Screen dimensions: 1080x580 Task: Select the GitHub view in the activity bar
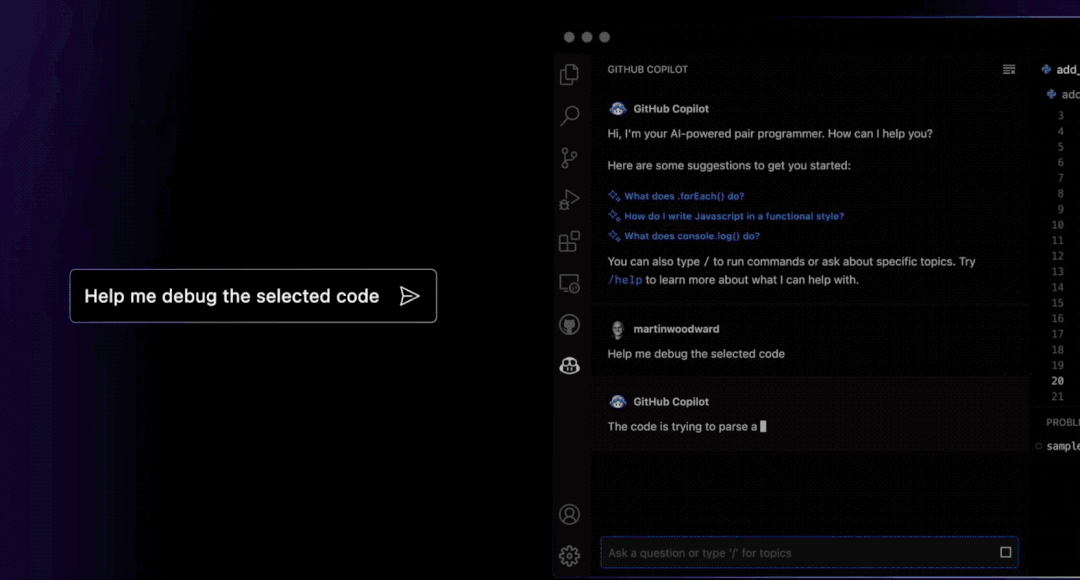570,324
